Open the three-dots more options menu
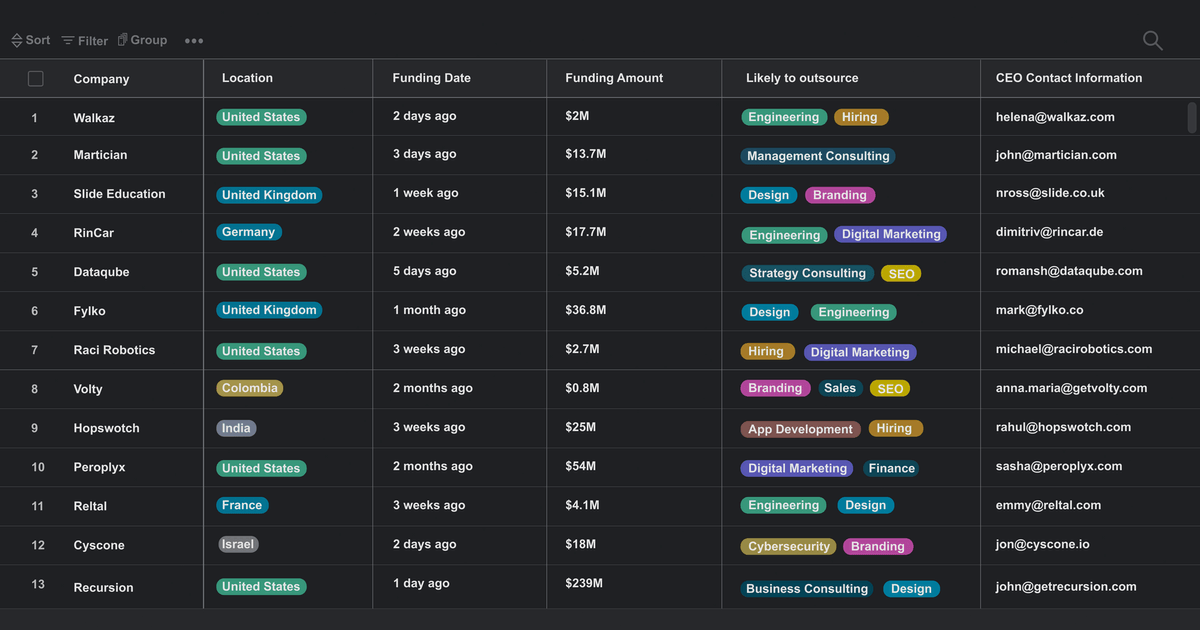 (x=194, y=41)
